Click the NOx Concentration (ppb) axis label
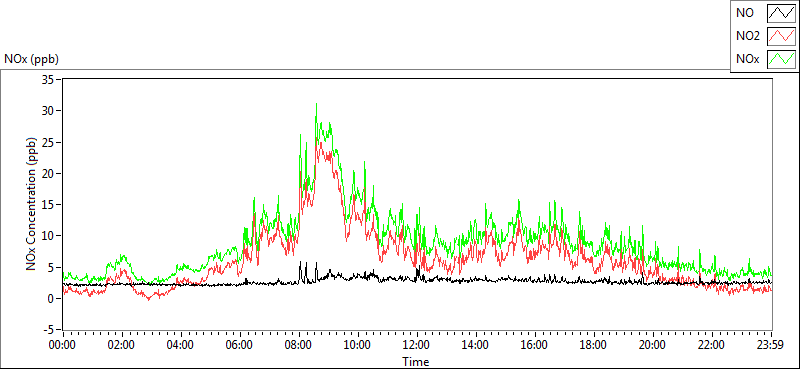The height and width of the screenshot is (369, 800). point(31,203)
